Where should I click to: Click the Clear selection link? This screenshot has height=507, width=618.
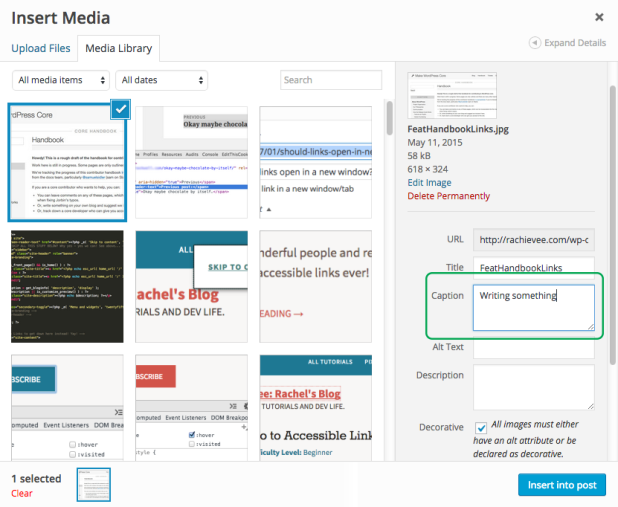click(x=22, y=494)
